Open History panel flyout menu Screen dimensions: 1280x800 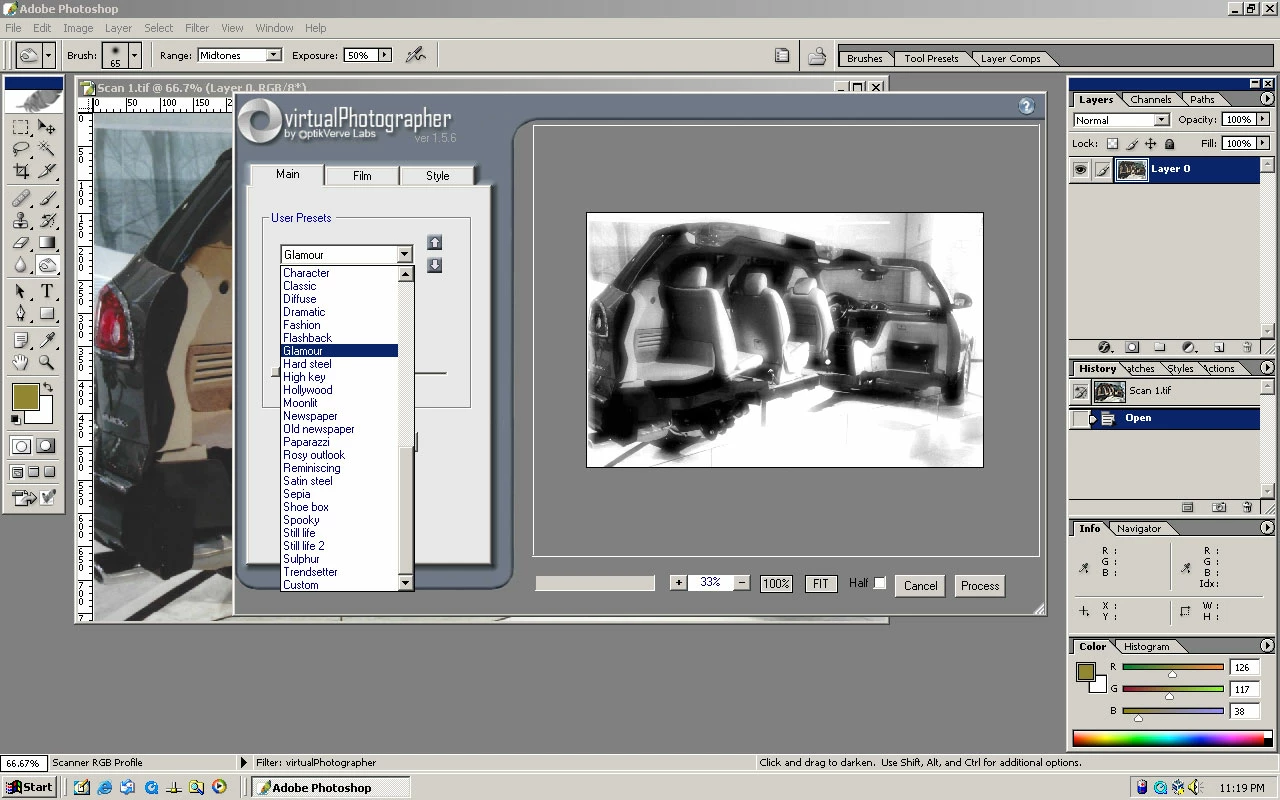coord(1267,368)
